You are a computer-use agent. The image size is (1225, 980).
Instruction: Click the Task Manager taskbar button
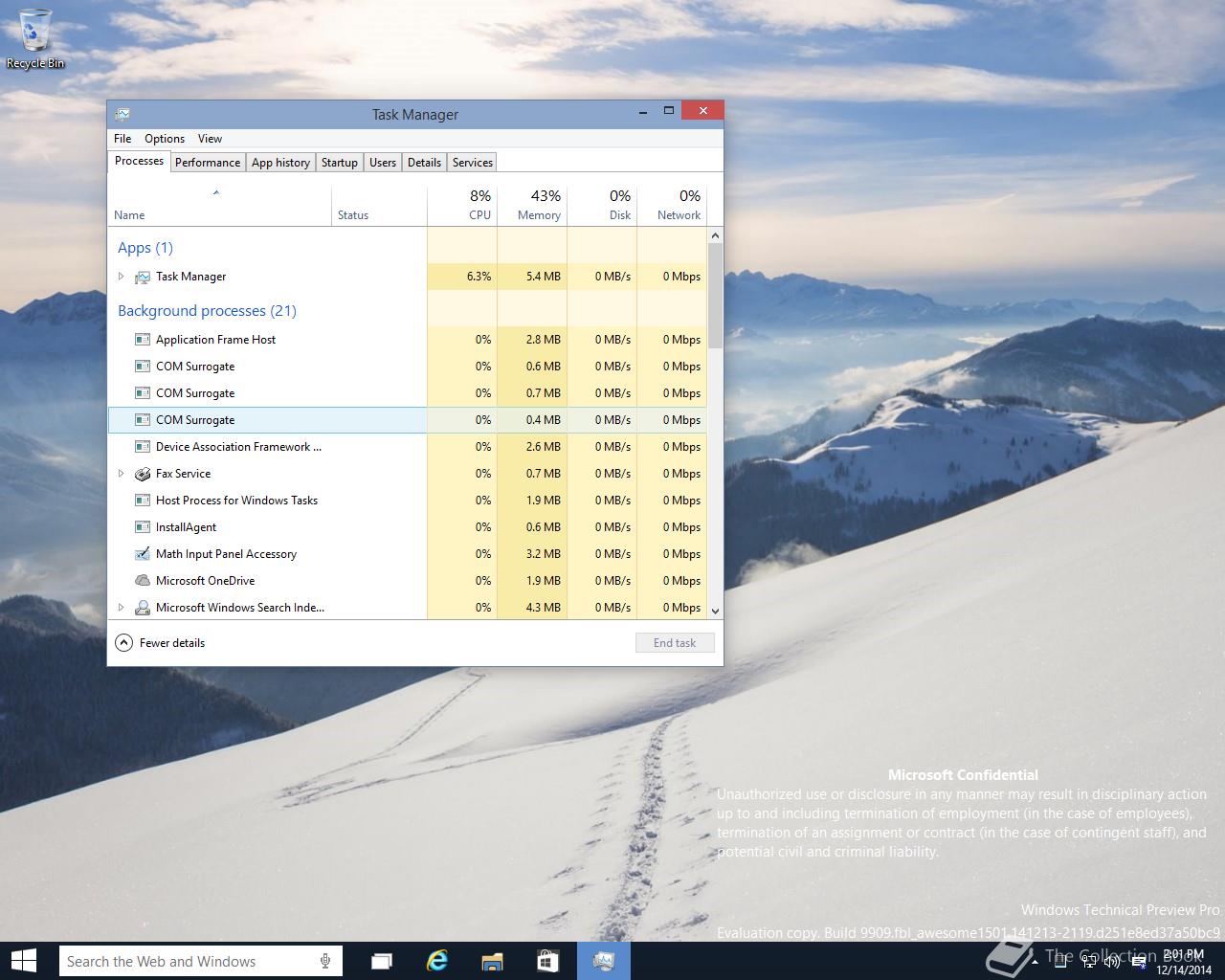[604, 961]
